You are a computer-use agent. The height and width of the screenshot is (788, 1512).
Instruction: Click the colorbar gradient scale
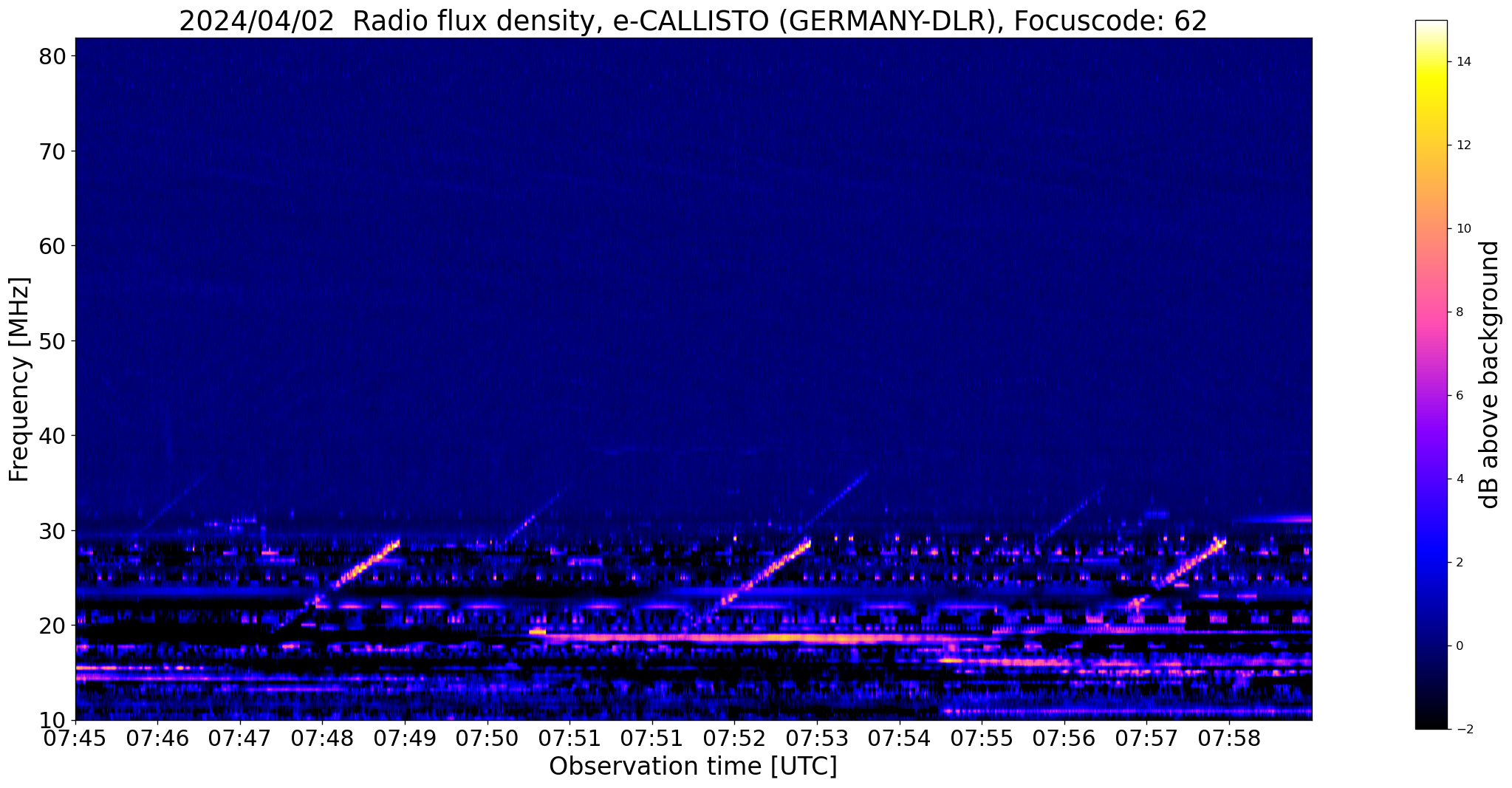(1431, 374)
